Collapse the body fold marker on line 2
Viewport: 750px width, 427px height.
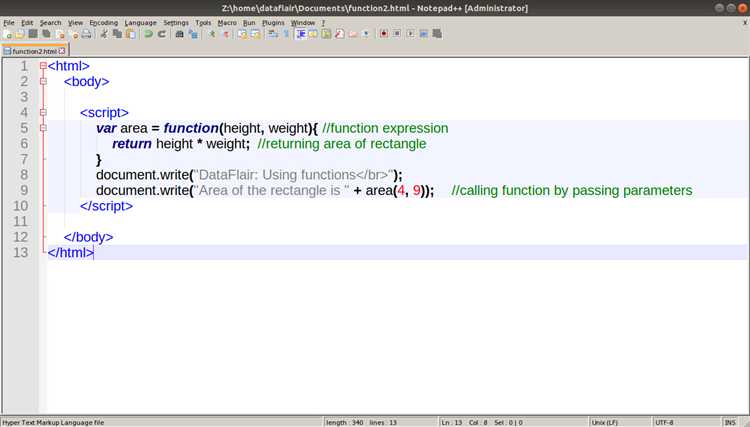(x=43, y=81)
